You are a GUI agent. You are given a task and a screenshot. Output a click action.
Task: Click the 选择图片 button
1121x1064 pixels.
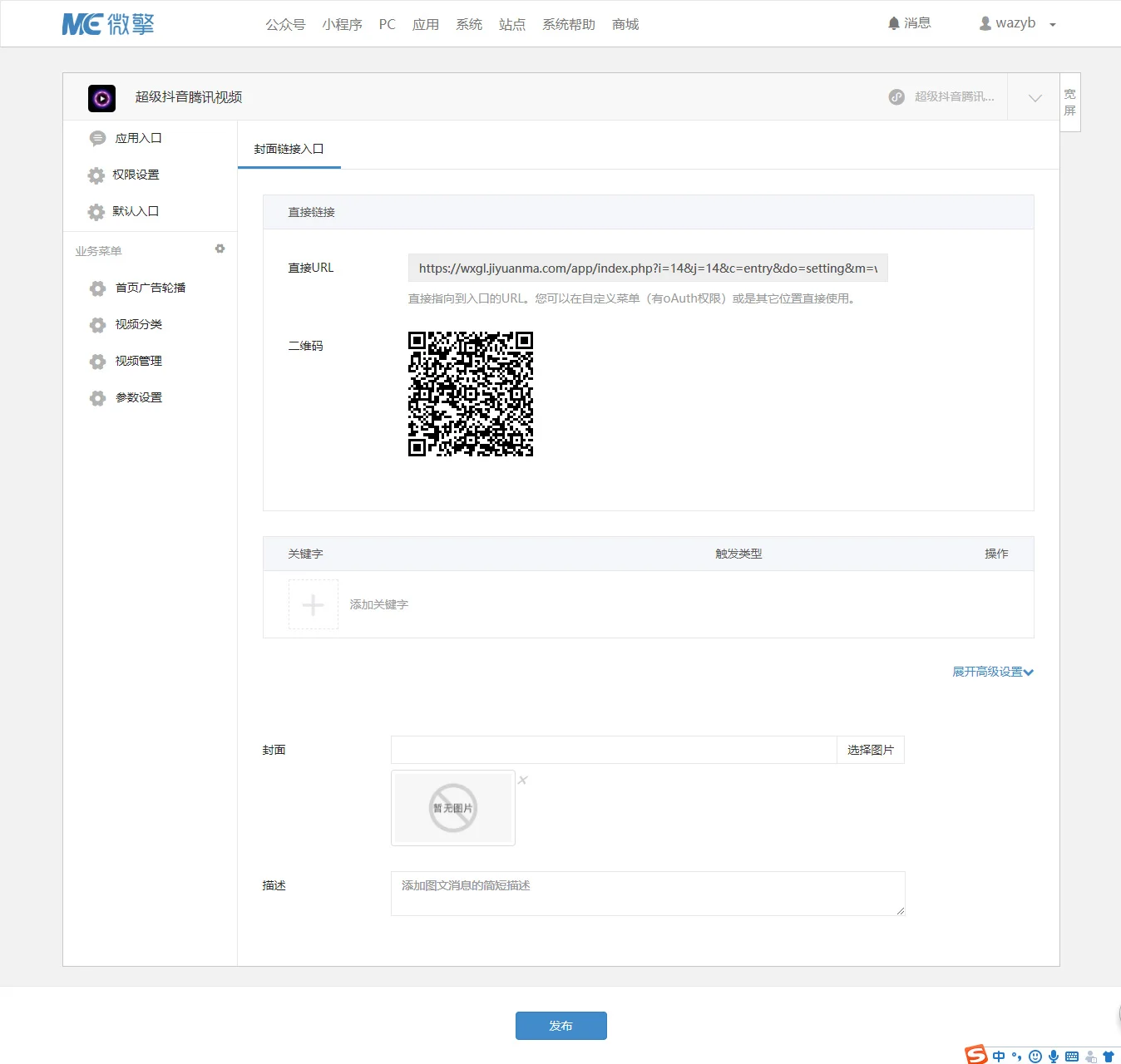(x=871, y=750)
